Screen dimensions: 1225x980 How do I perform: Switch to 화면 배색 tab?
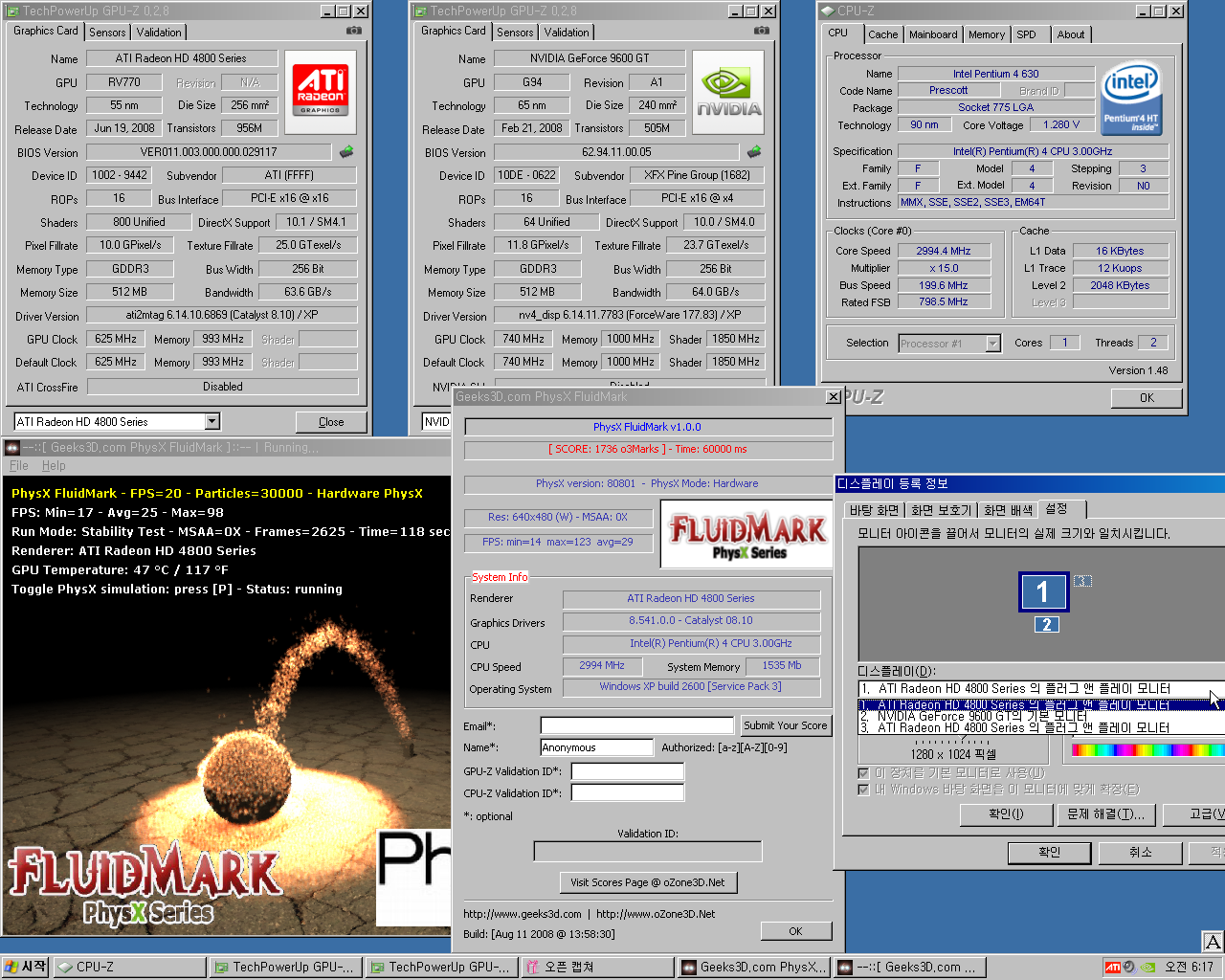pos(1009,510)
